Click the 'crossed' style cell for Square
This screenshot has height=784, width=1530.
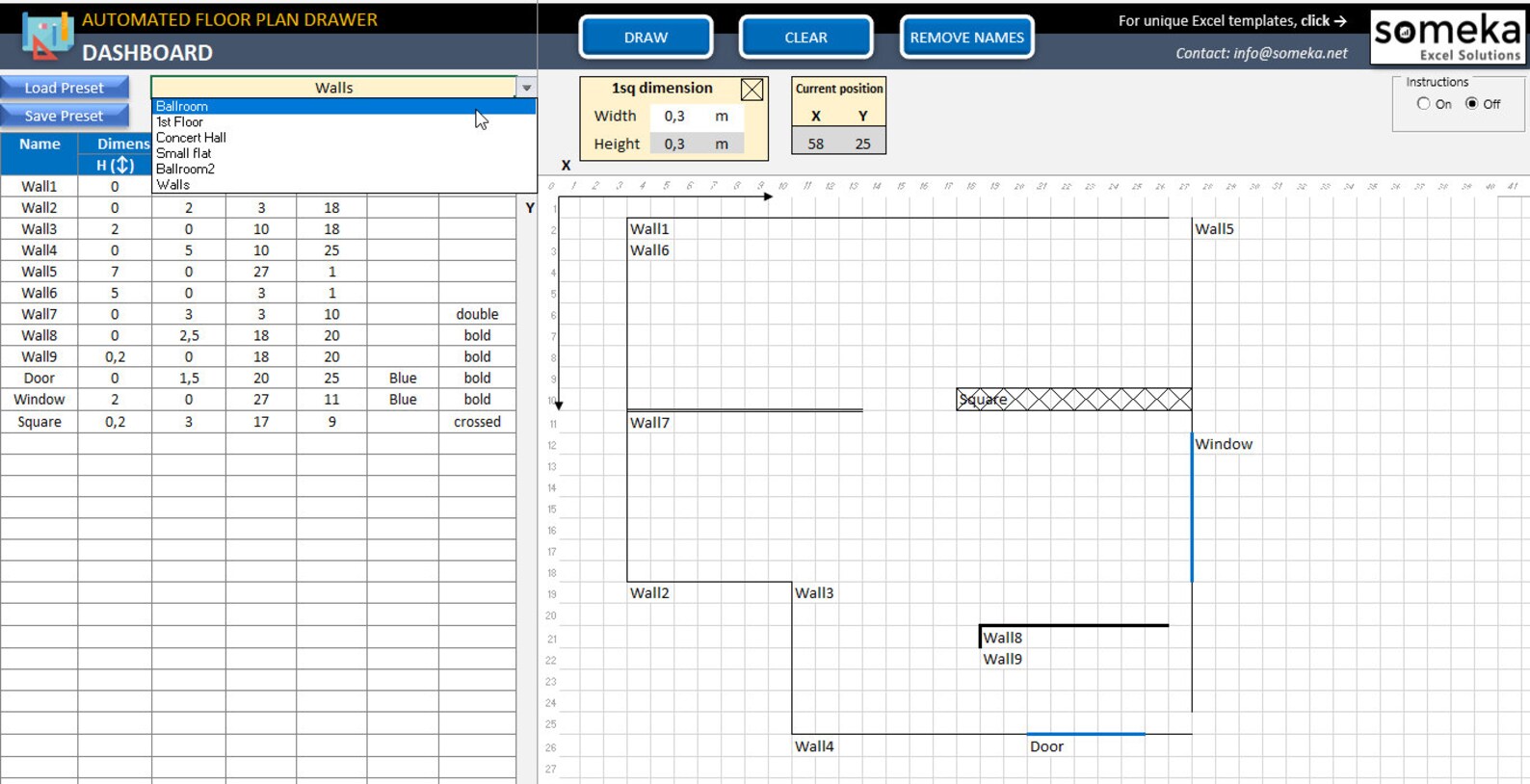tap(477, 421)
